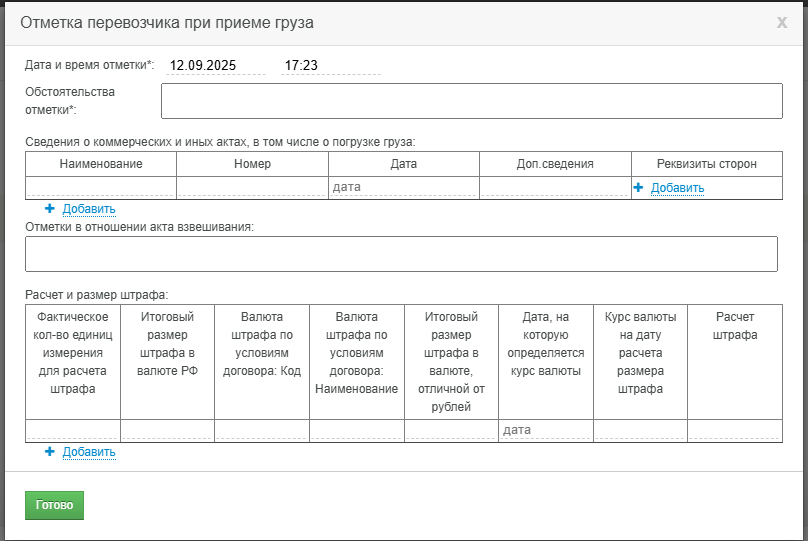Click the Расчет штрафа input cell
The height and width of the screenshot is (541, 808).
click(x=735, y=430)
